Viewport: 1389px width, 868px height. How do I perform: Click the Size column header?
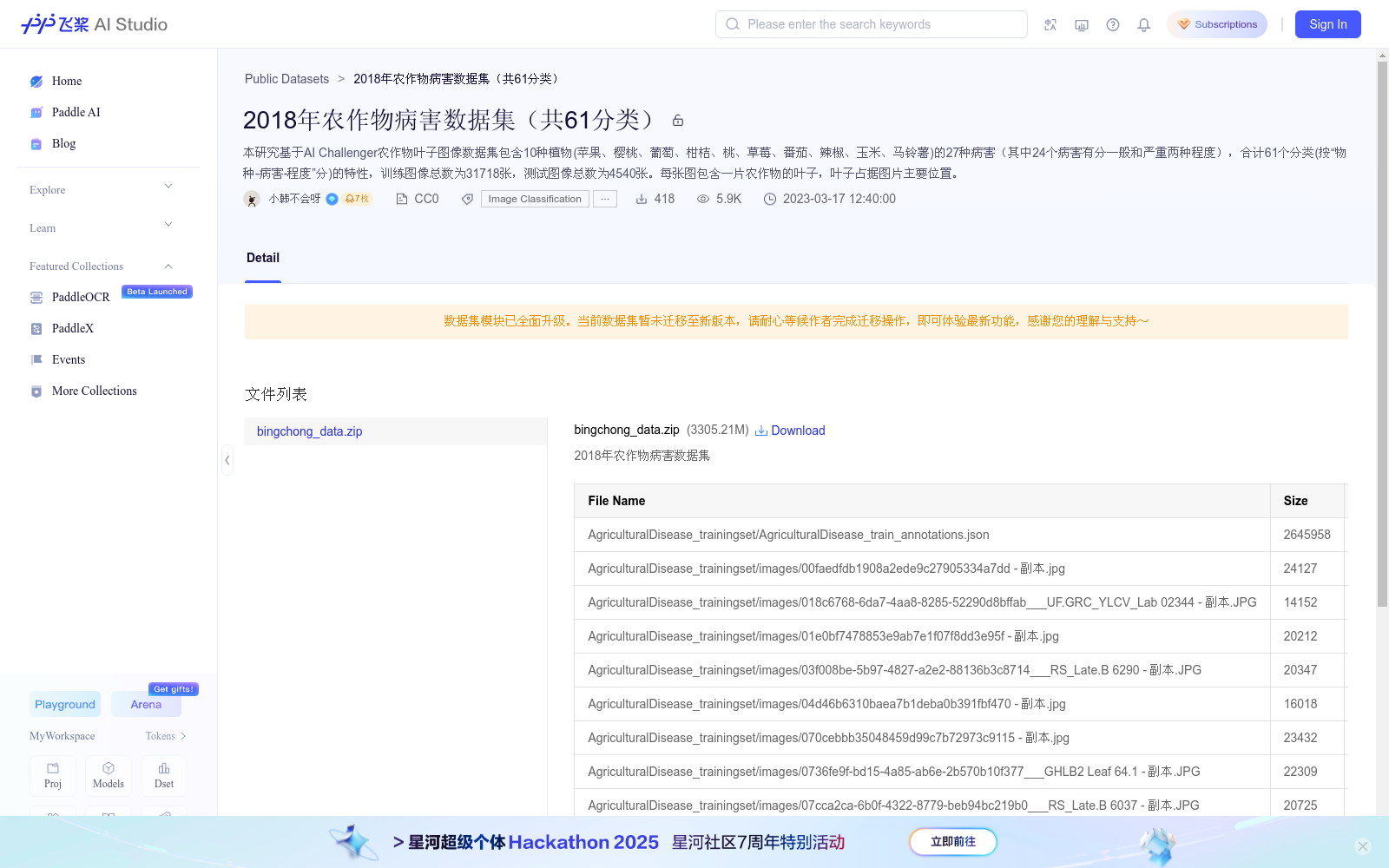tap(1307, 501)
